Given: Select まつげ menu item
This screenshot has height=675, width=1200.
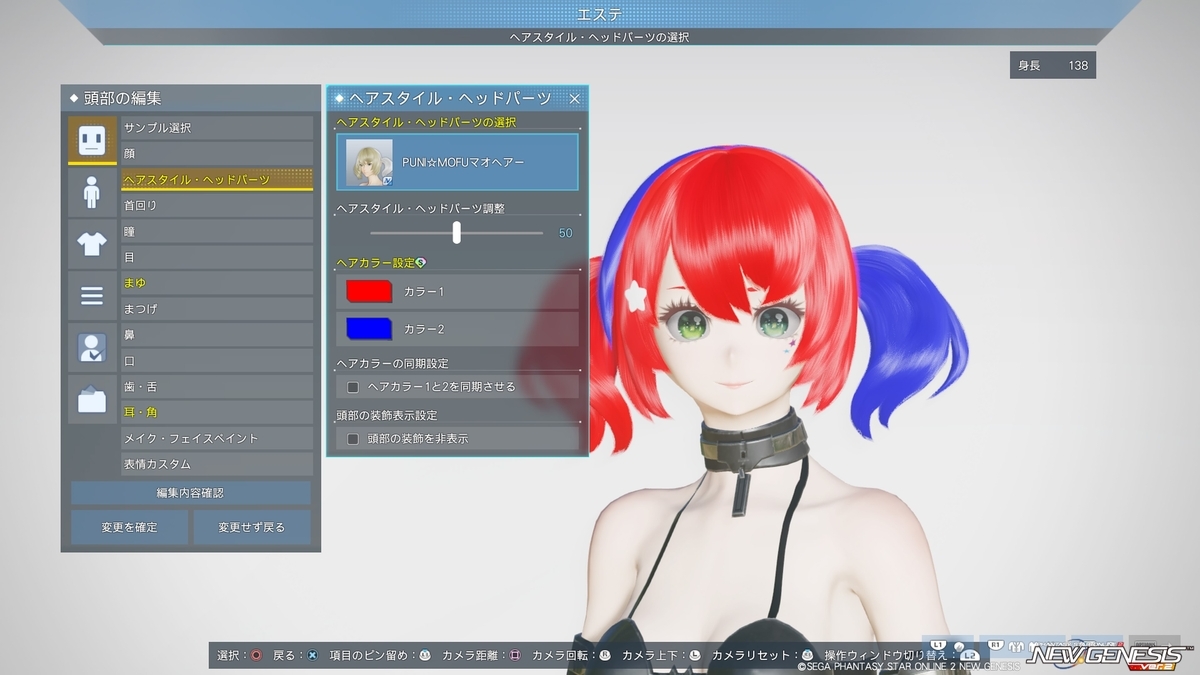Looking at the screenshot, I should (217, 309).
